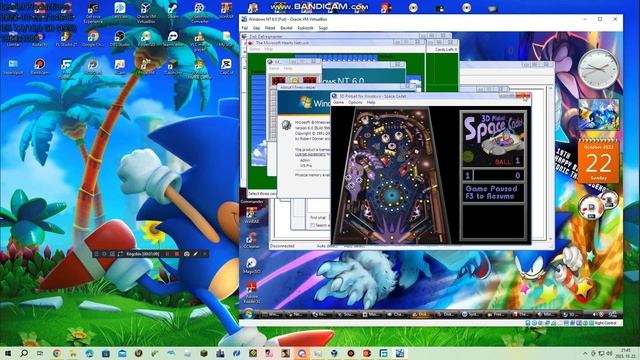Open Google Chrome desktop shortcut
Image resolution: width=640 pixels, height=360 pixels.
pyautogui.click(x=93, y=39)
